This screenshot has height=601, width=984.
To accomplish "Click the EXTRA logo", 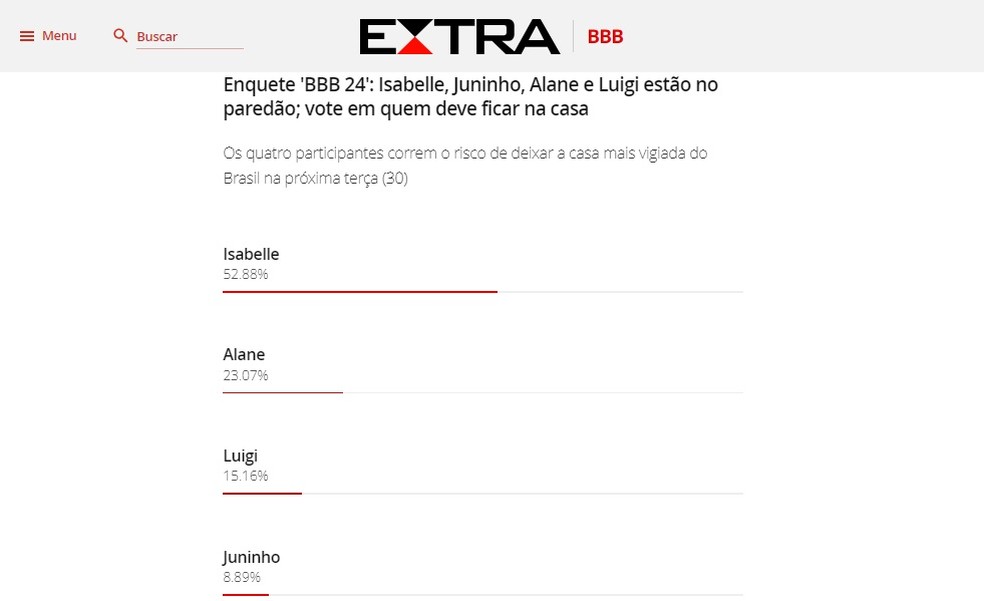I will pyautogui.click(x=460, y=36).
